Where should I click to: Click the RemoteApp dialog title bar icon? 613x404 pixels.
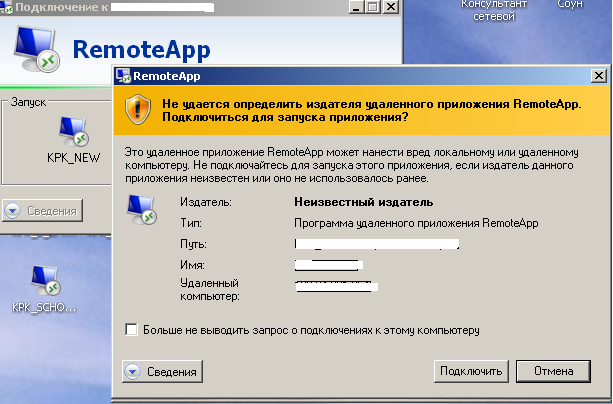123,76
